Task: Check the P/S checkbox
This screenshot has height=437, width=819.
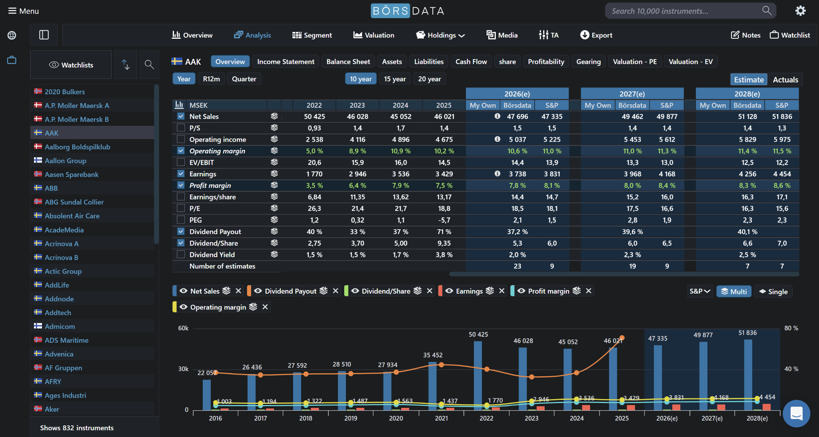Action: tap(181, 128)
